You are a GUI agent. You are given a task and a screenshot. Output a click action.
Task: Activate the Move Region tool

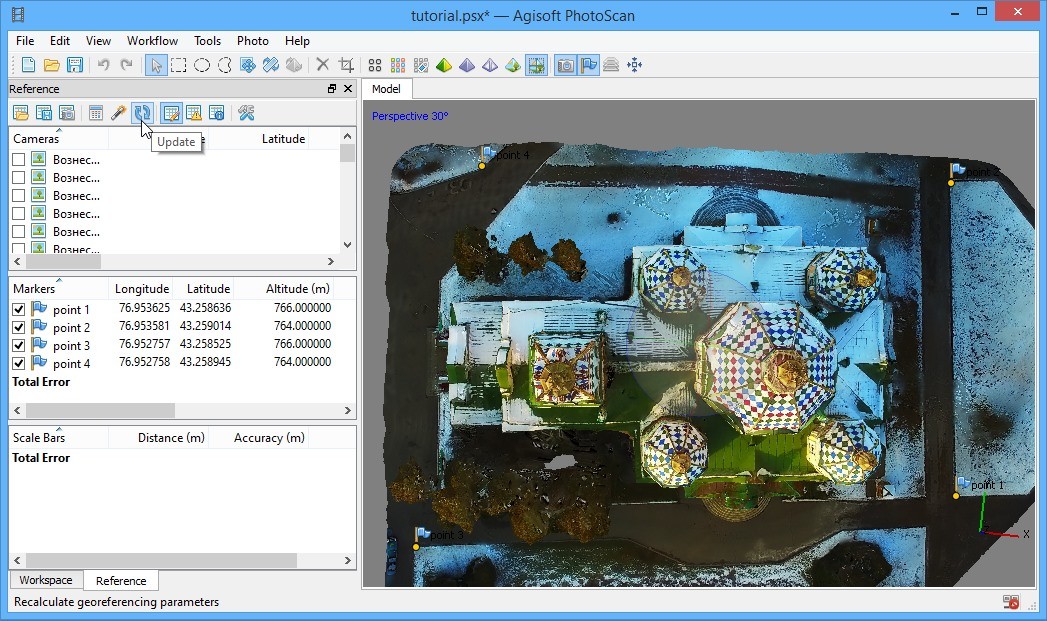pyautogui.click(x=248, y=65)
